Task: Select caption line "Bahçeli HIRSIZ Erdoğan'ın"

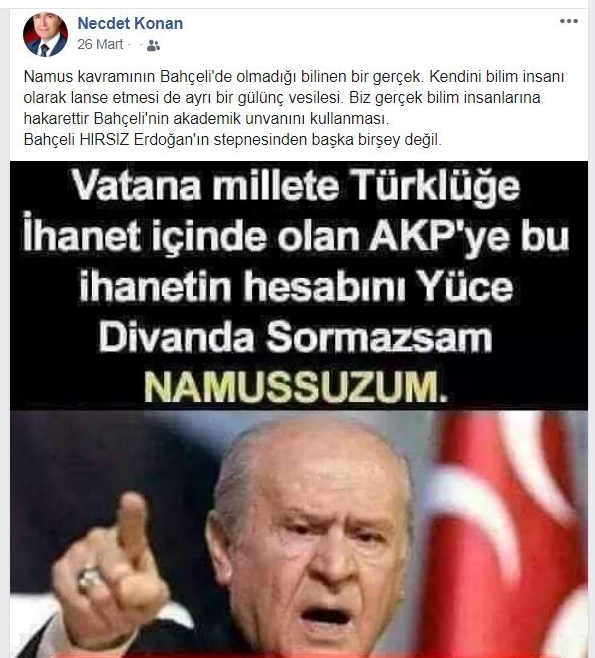Action: pos(233,140)
